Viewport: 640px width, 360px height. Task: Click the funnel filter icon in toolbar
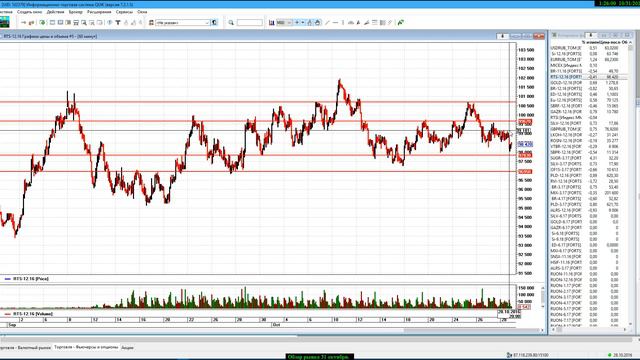pos(118,23)
